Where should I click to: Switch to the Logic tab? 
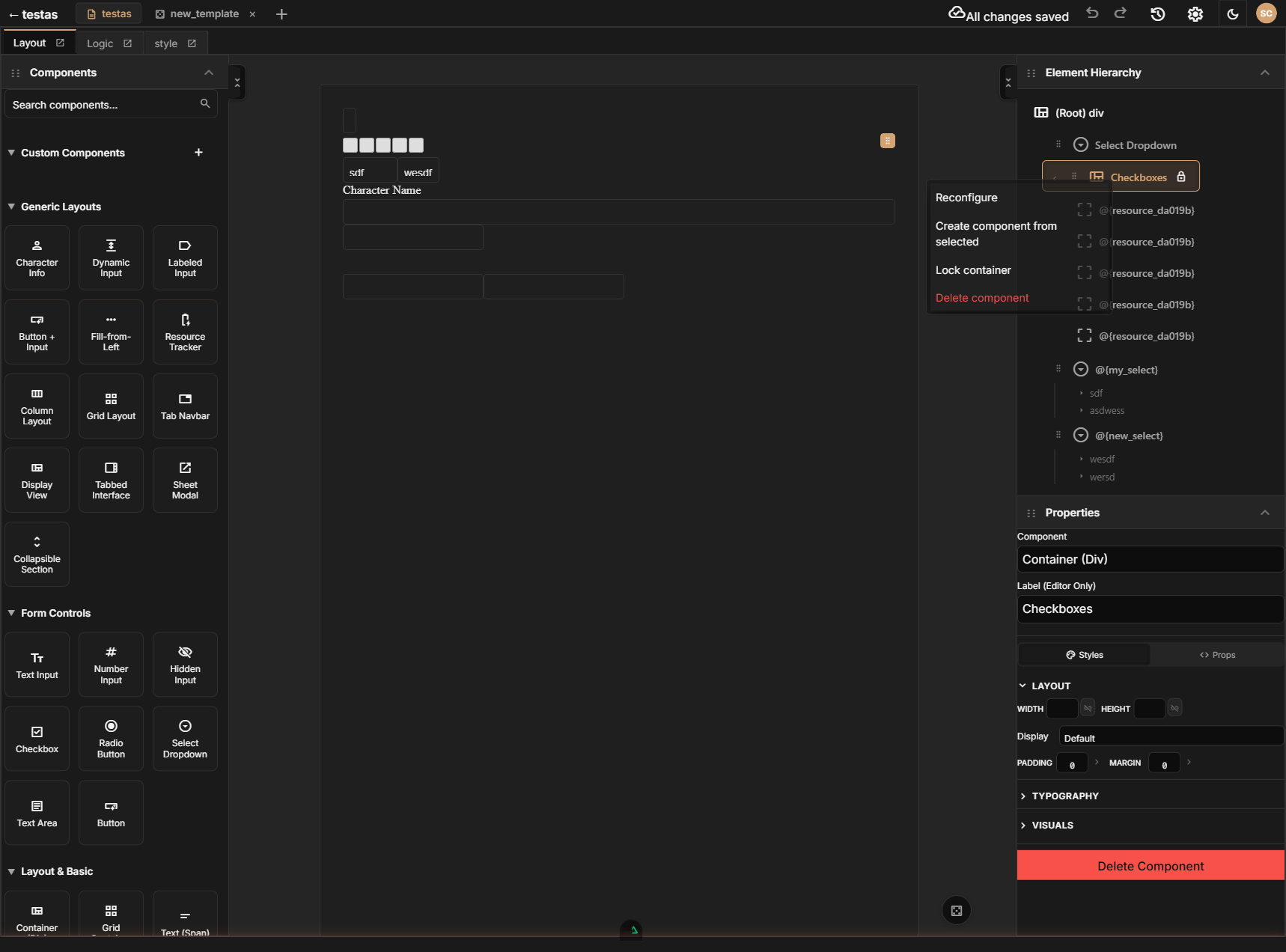100,43
